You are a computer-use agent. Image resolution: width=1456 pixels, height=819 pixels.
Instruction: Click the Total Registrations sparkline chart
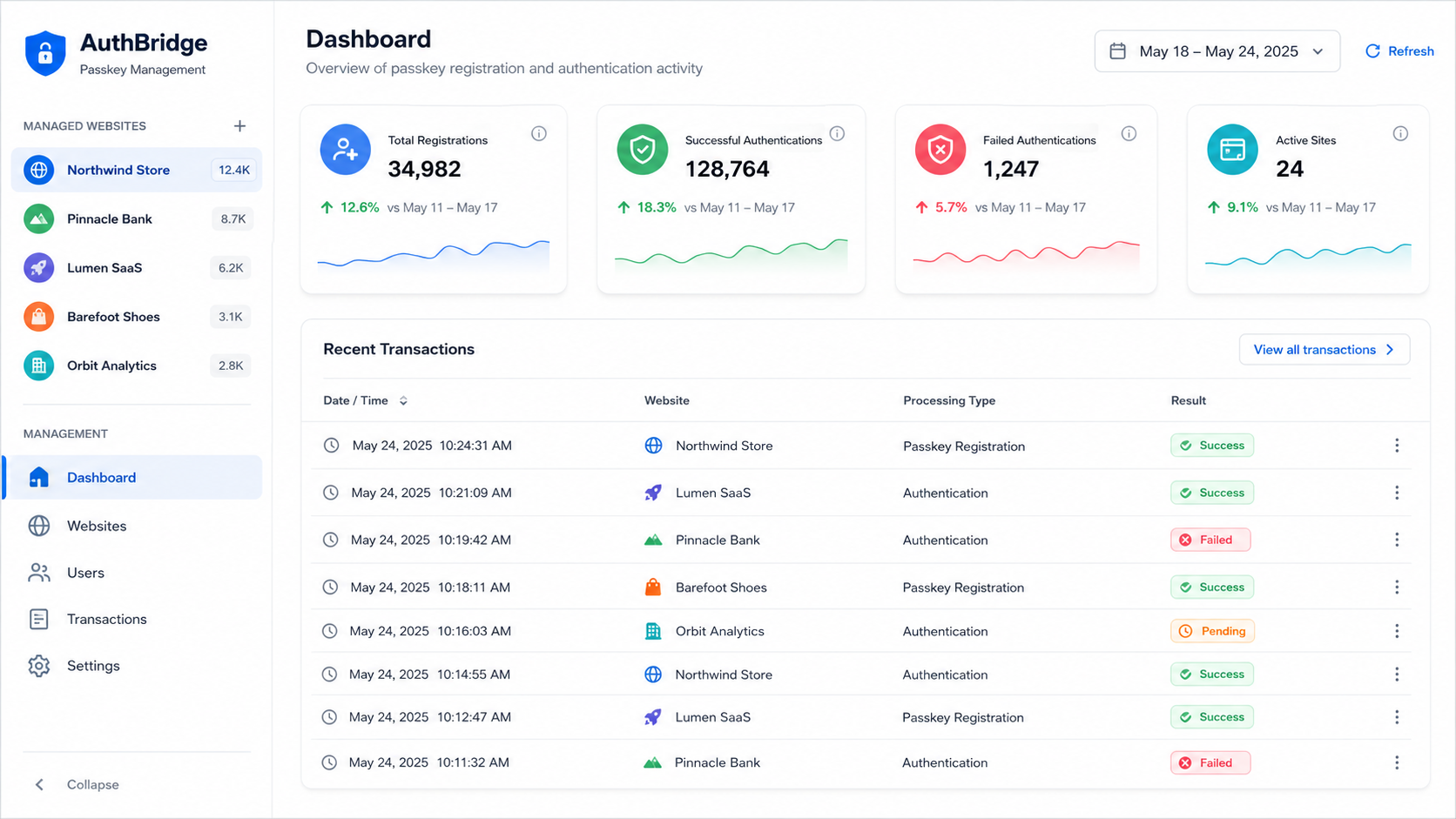coord(434,255)
